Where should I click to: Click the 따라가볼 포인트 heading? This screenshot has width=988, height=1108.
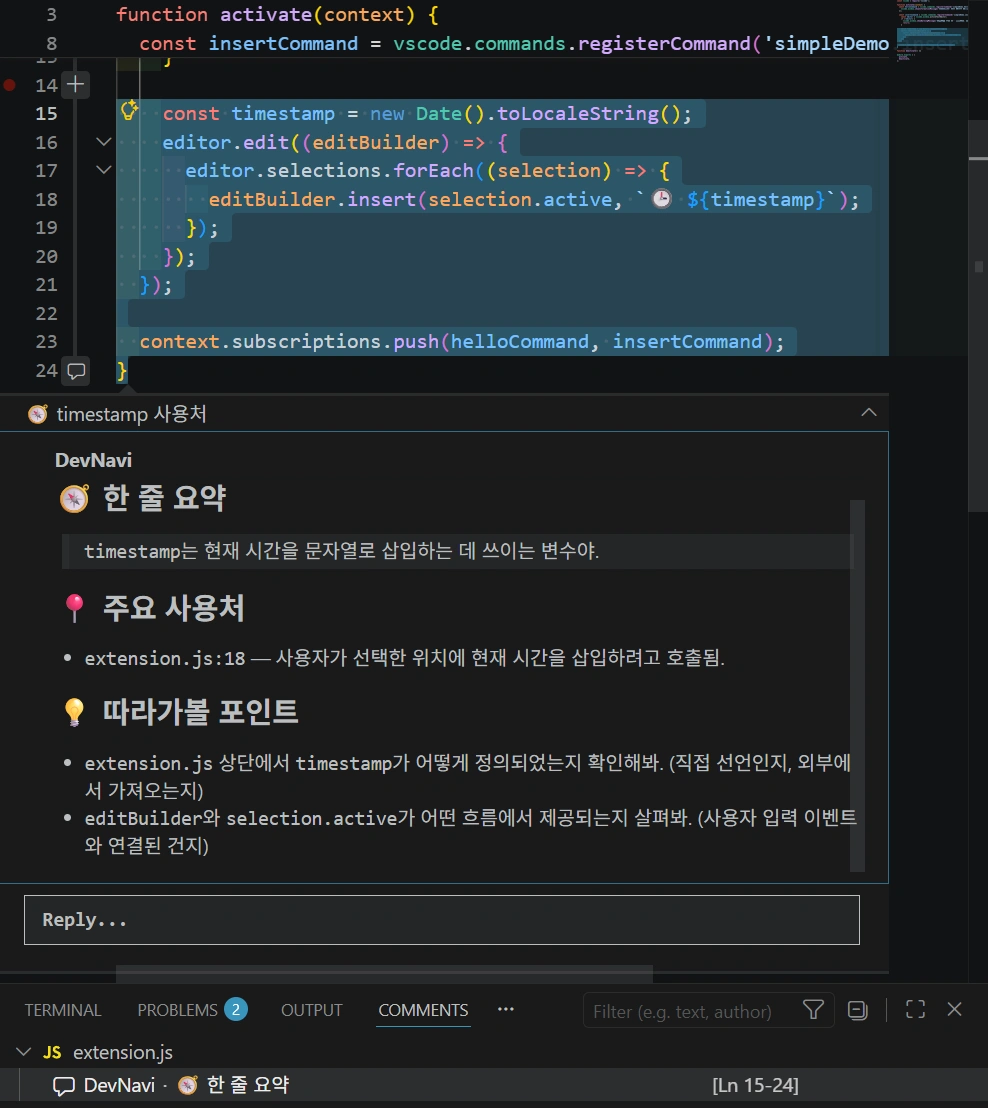point(201,711)
